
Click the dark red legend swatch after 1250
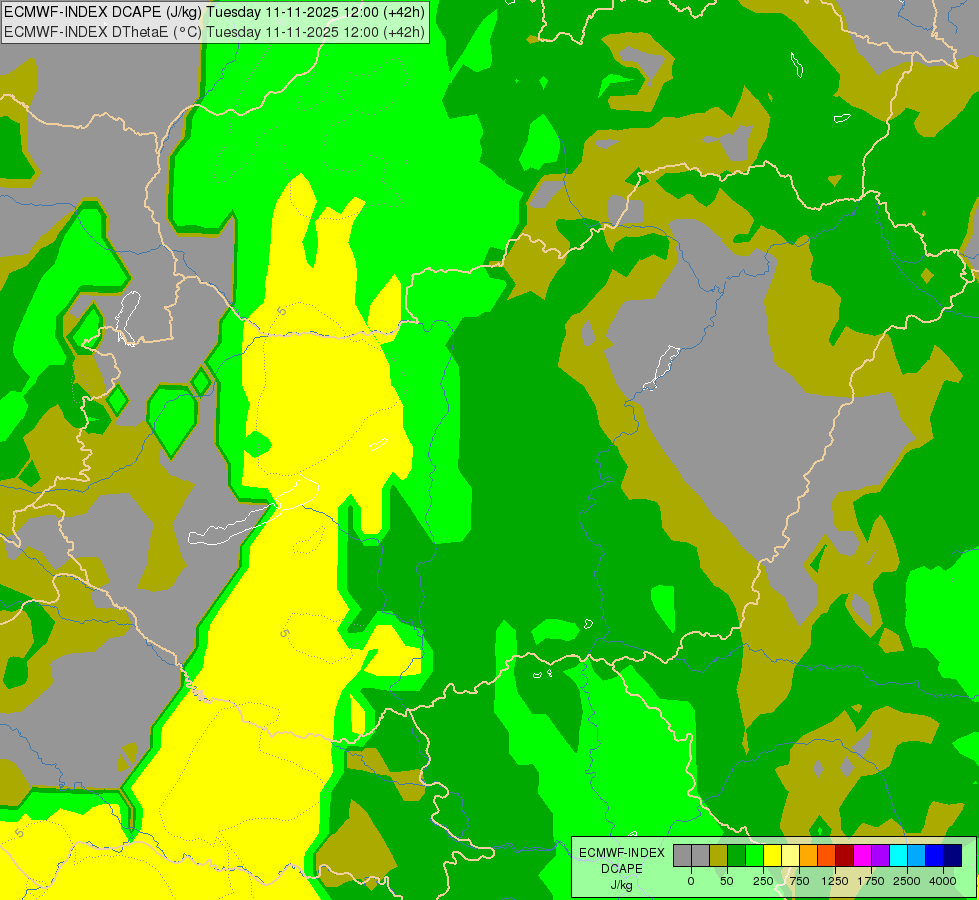845,855
